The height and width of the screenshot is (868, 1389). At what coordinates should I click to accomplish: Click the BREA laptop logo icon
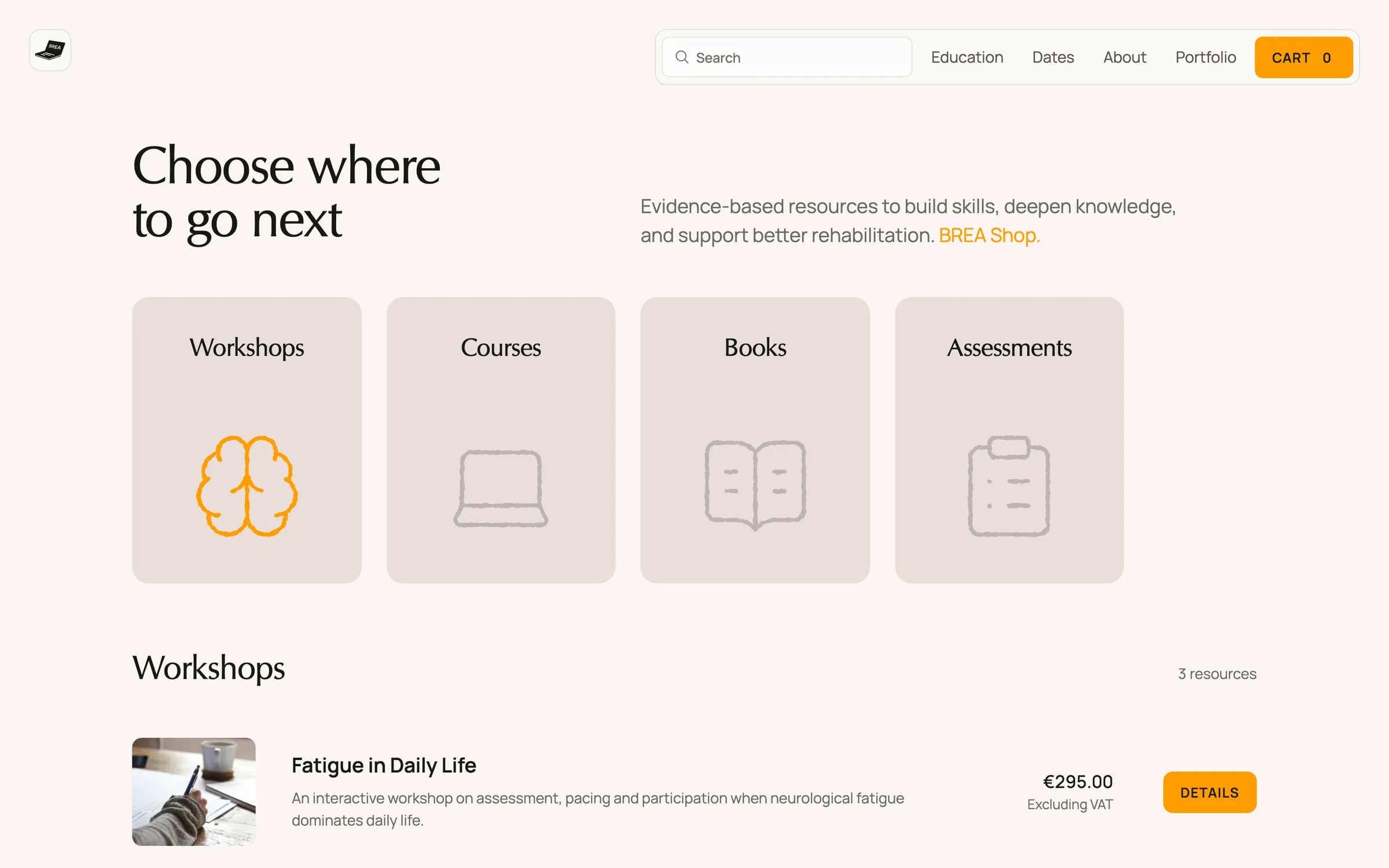tap(50, 50)
